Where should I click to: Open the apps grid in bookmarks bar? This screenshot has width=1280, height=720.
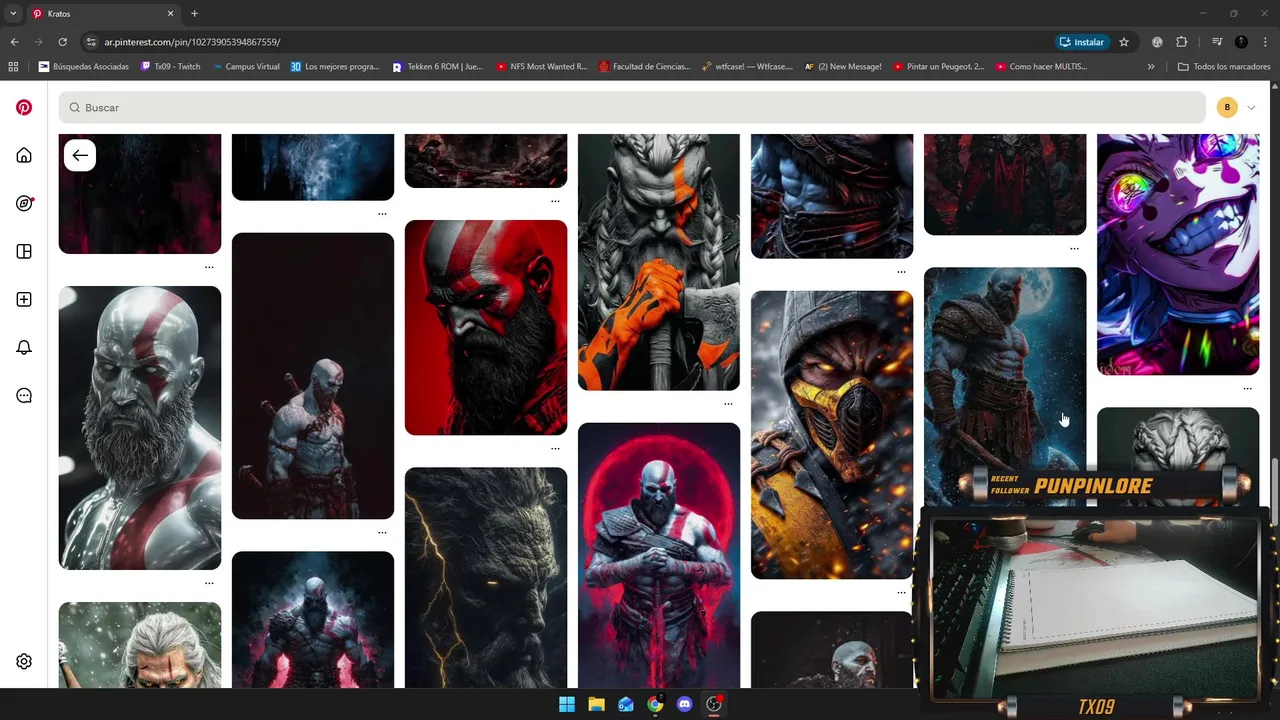[13, 67]
